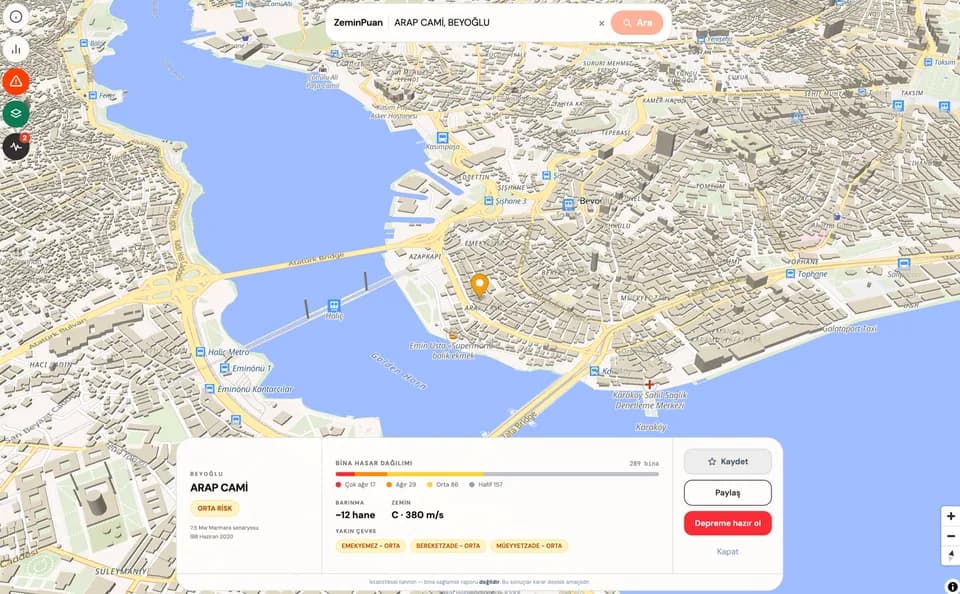Close the panel with Kapat link
960x594 pixels.
(727, 552)
